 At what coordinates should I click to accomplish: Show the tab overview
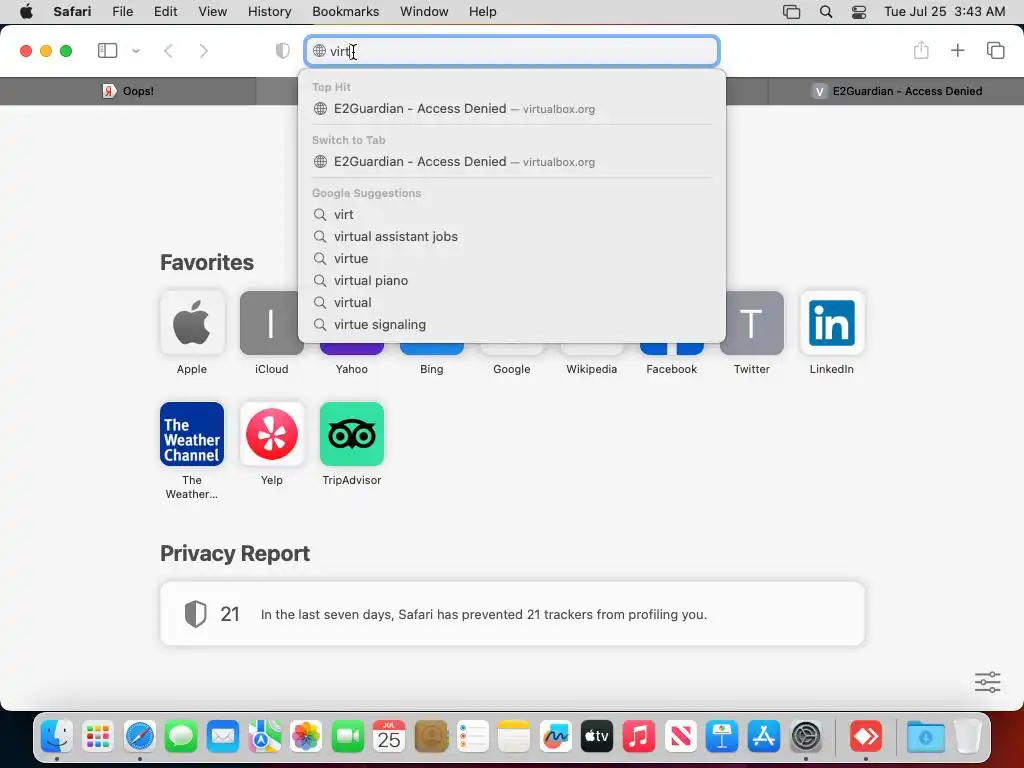tap(995, 50)
